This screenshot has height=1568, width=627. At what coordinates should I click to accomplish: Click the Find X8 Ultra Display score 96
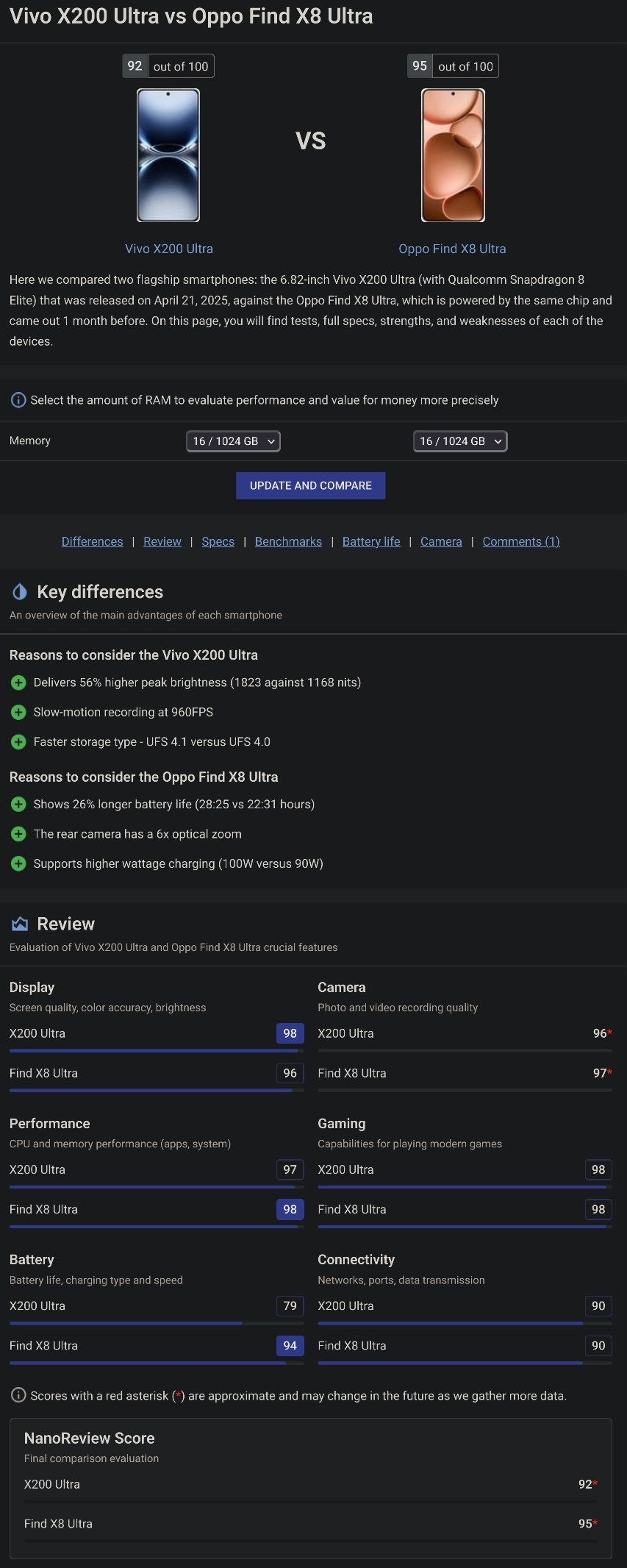pos(290,1073)
